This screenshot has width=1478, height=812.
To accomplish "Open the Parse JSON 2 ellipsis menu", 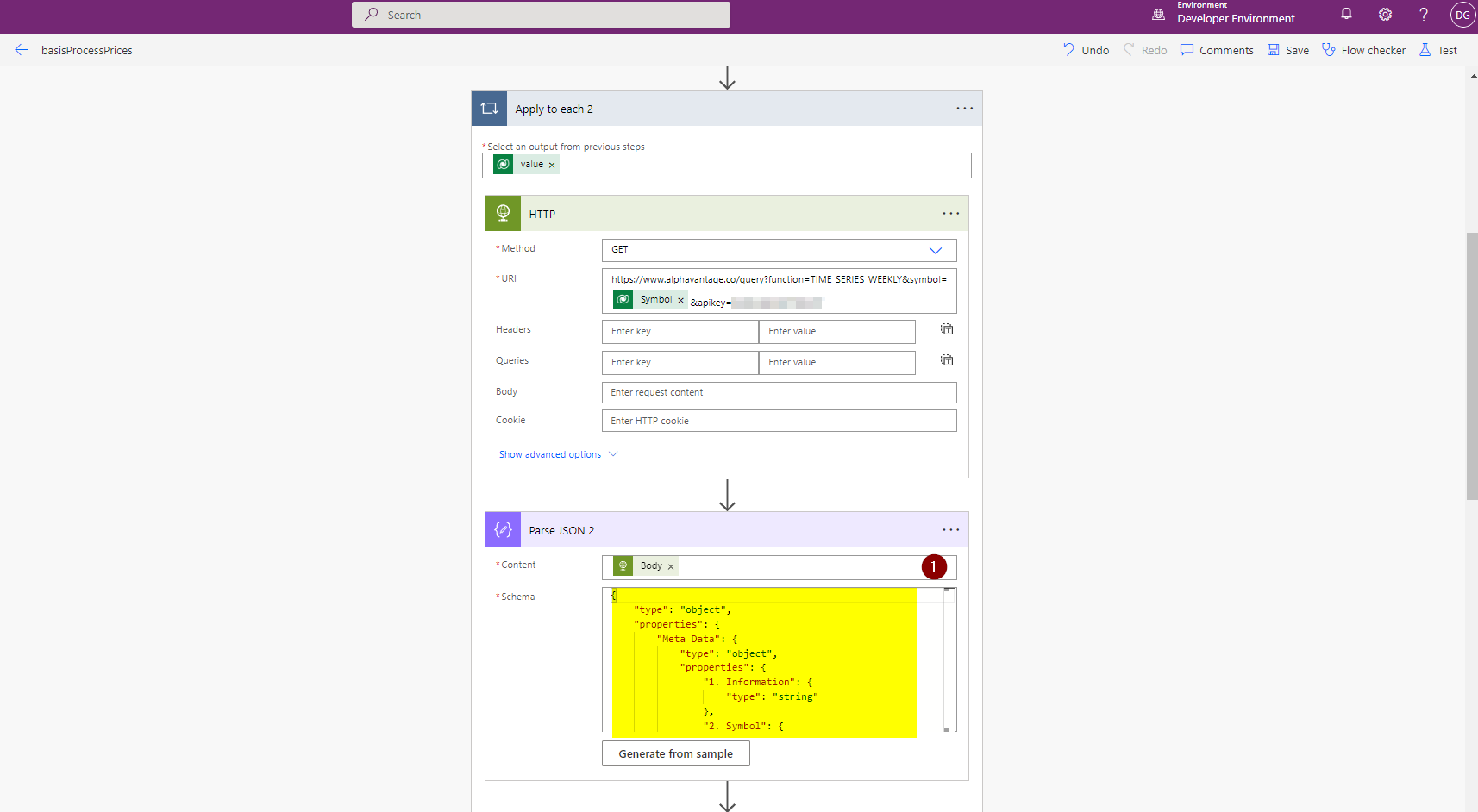I will (950, 530).
